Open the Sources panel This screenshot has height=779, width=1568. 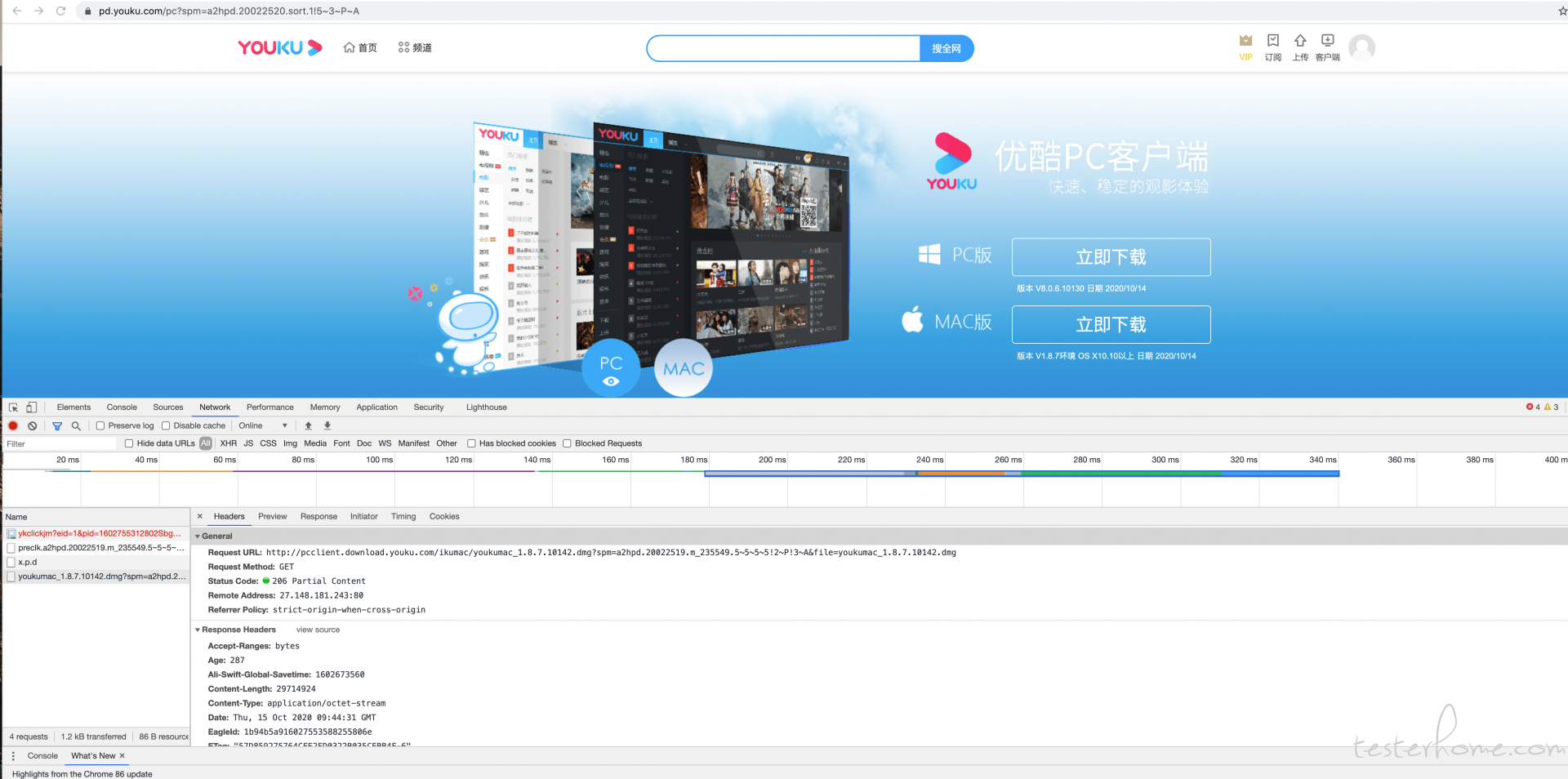[167, 407]
